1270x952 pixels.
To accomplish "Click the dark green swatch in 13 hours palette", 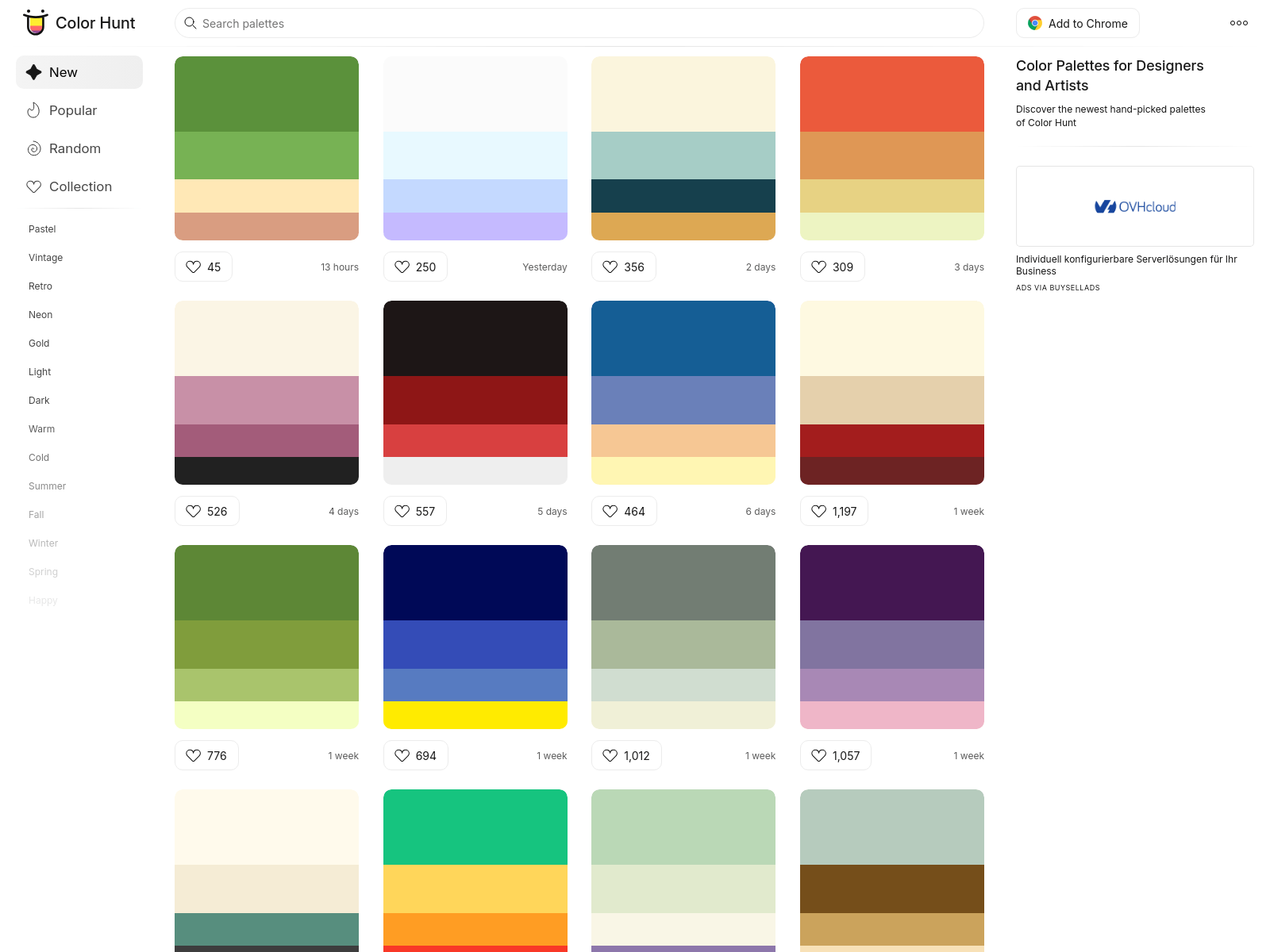I will point(267,94).
